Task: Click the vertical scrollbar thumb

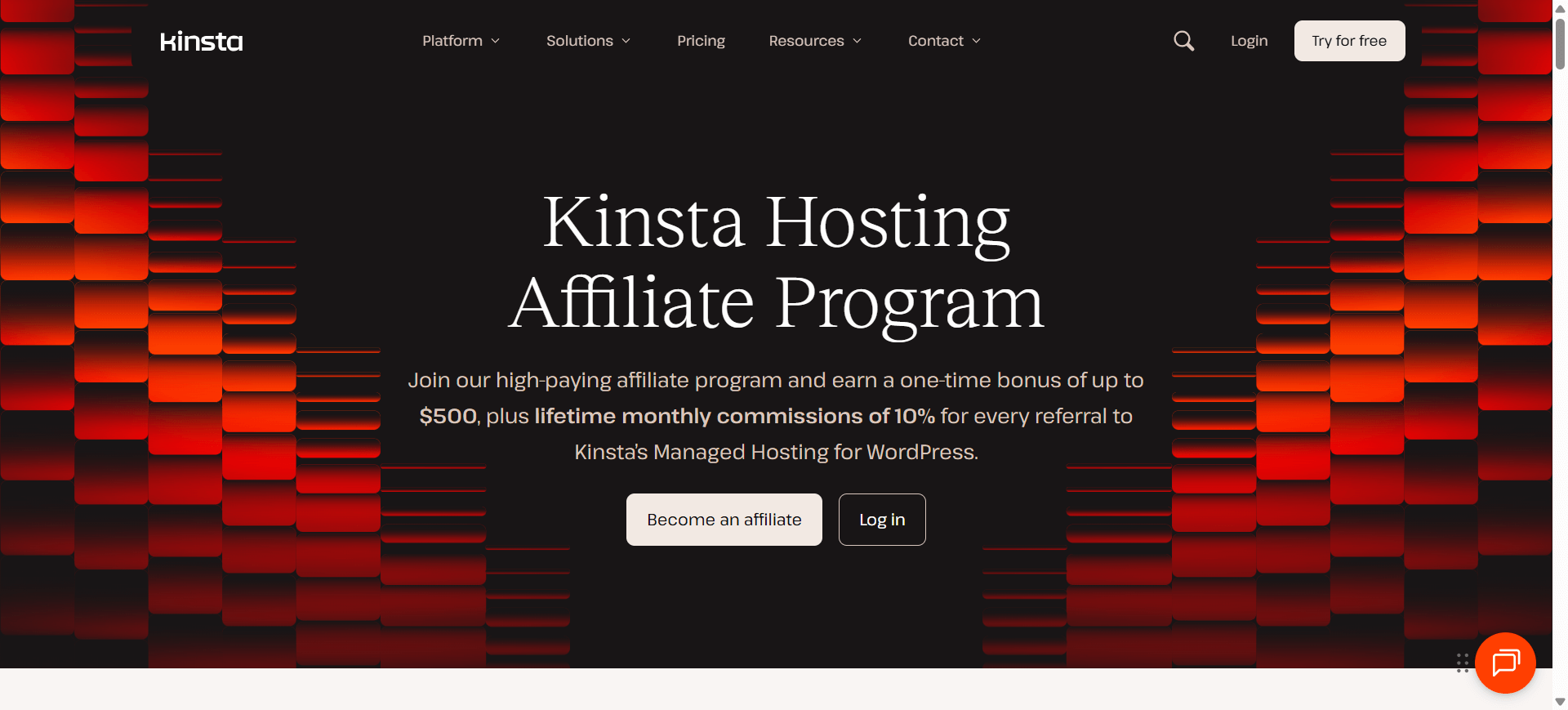Action: click(x=1560, y=42)
